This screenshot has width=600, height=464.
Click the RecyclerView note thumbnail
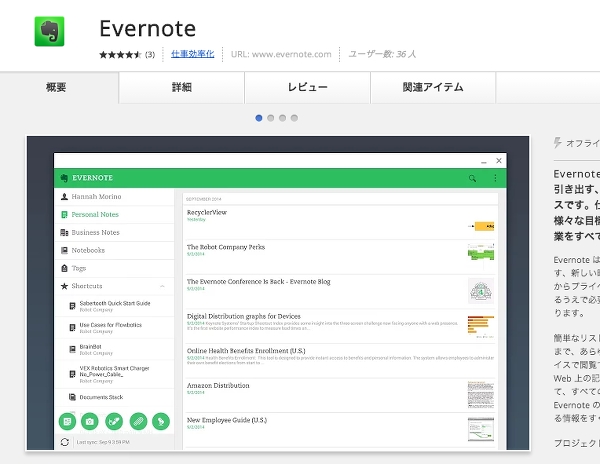481,226
